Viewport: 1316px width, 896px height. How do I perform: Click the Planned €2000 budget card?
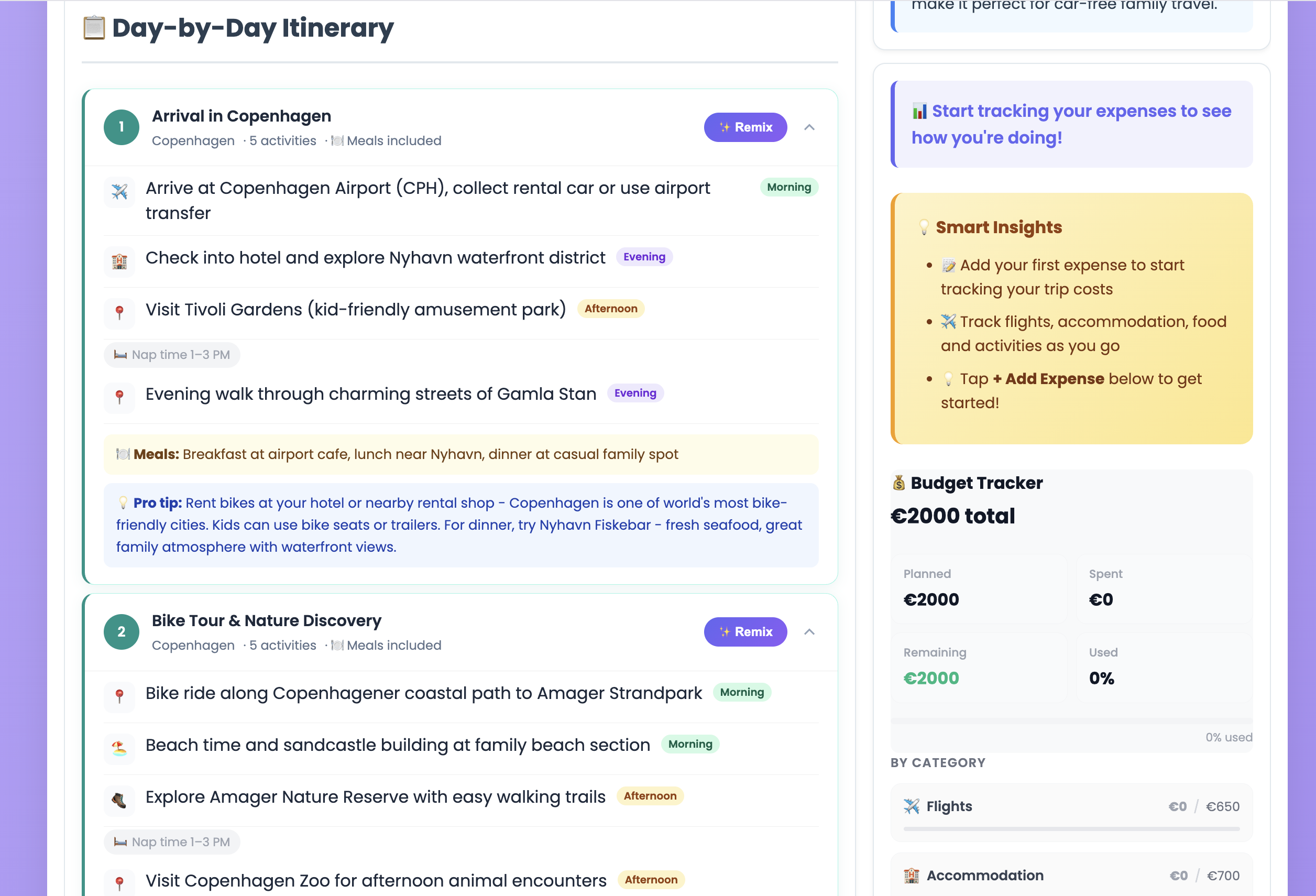[x=979, y=589]
